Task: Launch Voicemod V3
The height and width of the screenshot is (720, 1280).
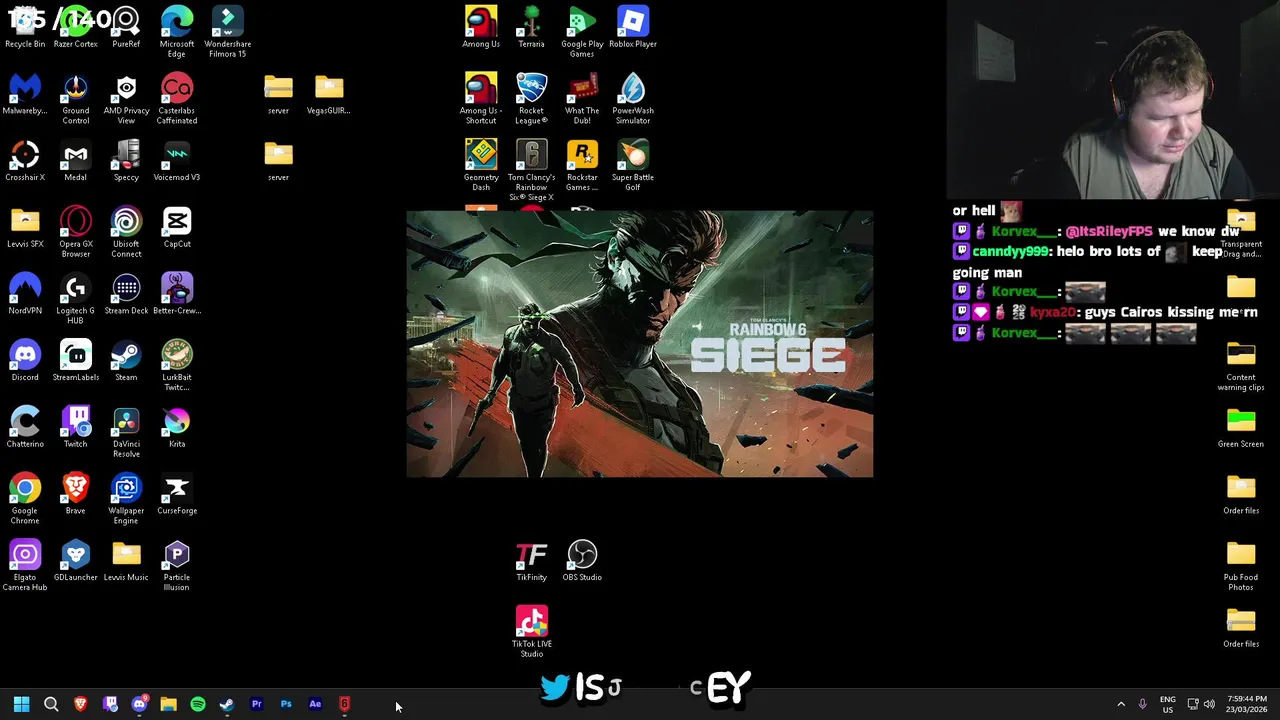Action: [x=177, y=161]
